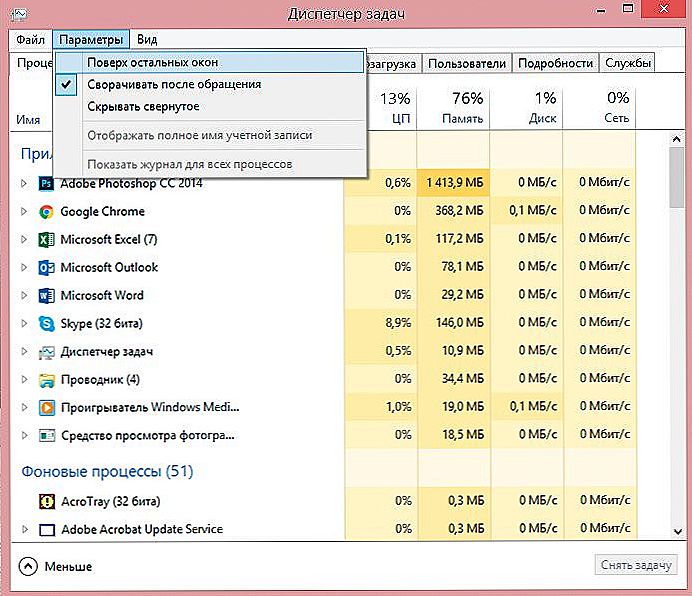Click the 34,4 МБ Проводник memory value
Image resolution: width=692 pixels, height=596 pixels.
pyautogui.click(x=463, y=379)
